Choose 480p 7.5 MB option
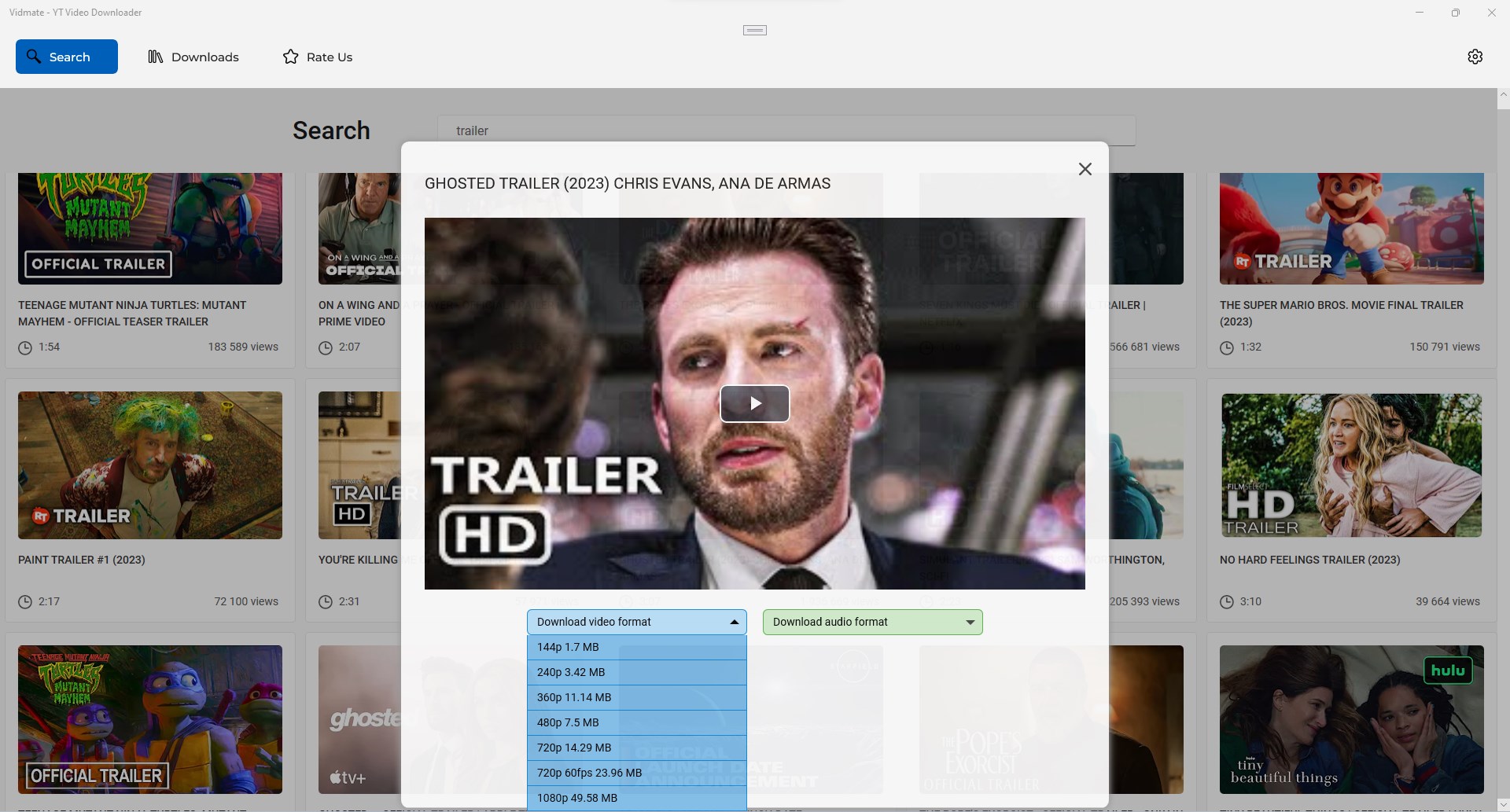The height and width of the screenshot is (812, 1510). 637,722
